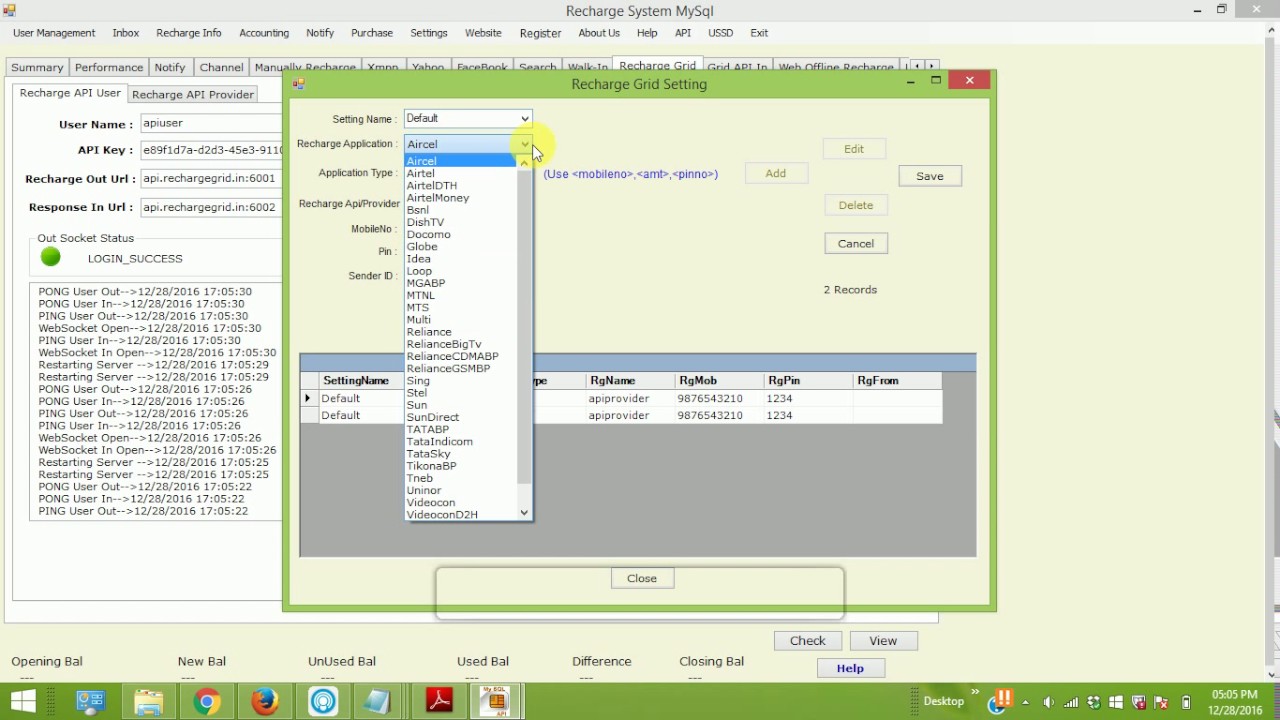Collapse the Recharge Application dropdown arrow
Image resolution: width=1280 pixels, height=720 pixels.
tap(524, 144)
